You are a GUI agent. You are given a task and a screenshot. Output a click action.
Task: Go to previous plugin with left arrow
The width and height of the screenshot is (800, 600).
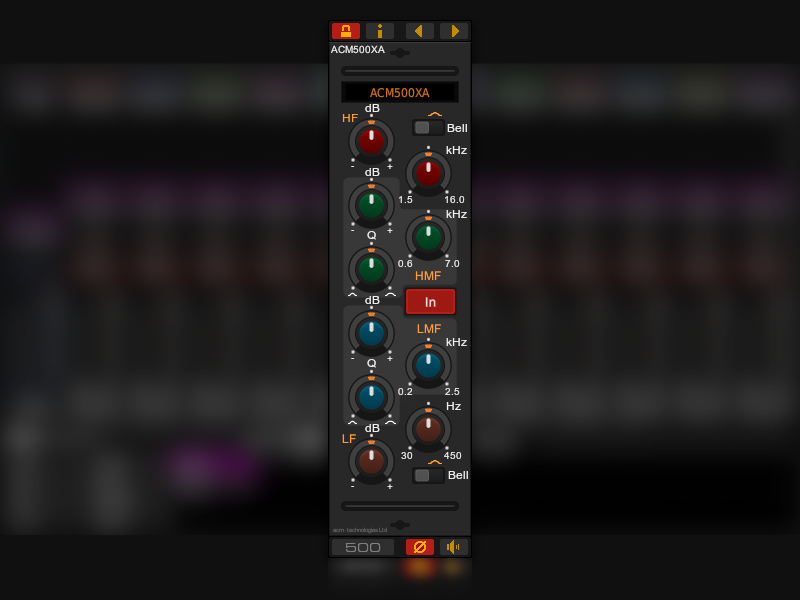tap(419, 31)
